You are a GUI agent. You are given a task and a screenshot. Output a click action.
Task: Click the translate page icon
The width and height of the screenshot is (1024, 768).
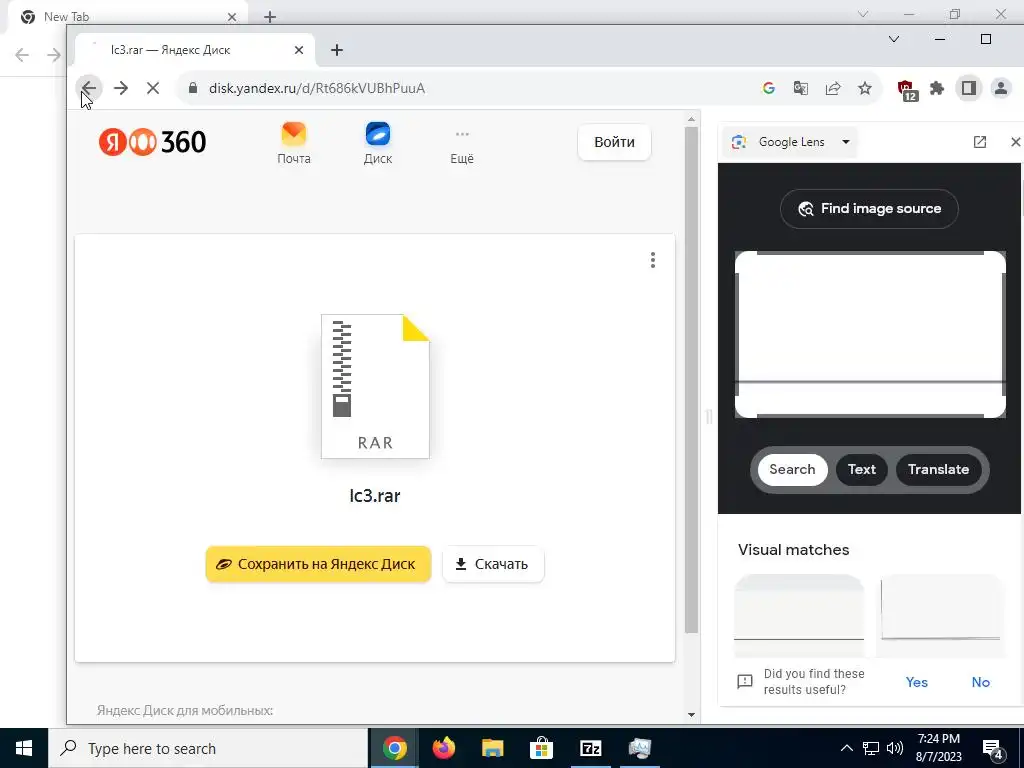pos(801,88)
